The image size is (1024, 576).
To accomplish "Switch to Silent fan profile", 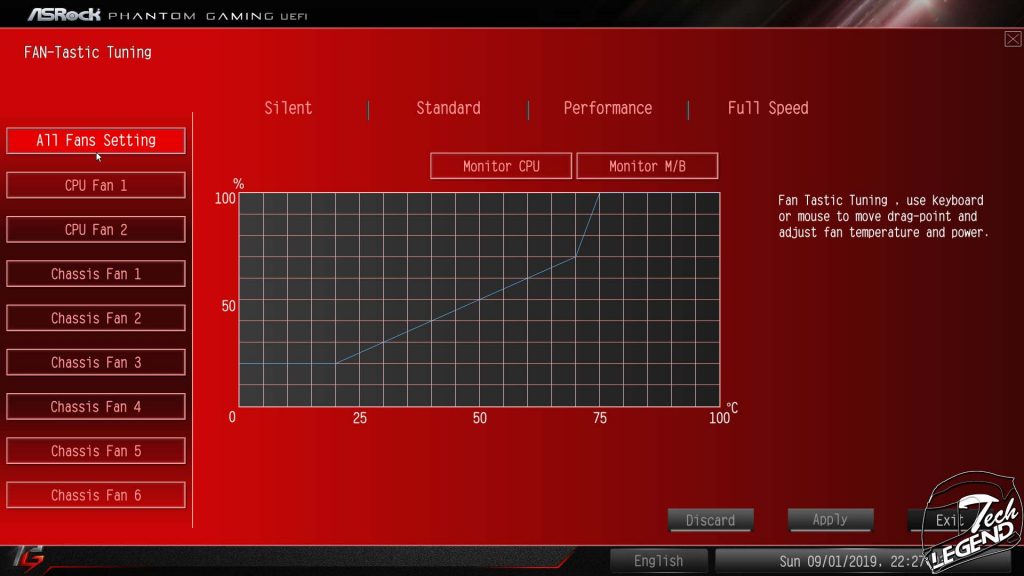I will (x=288, y=108).
